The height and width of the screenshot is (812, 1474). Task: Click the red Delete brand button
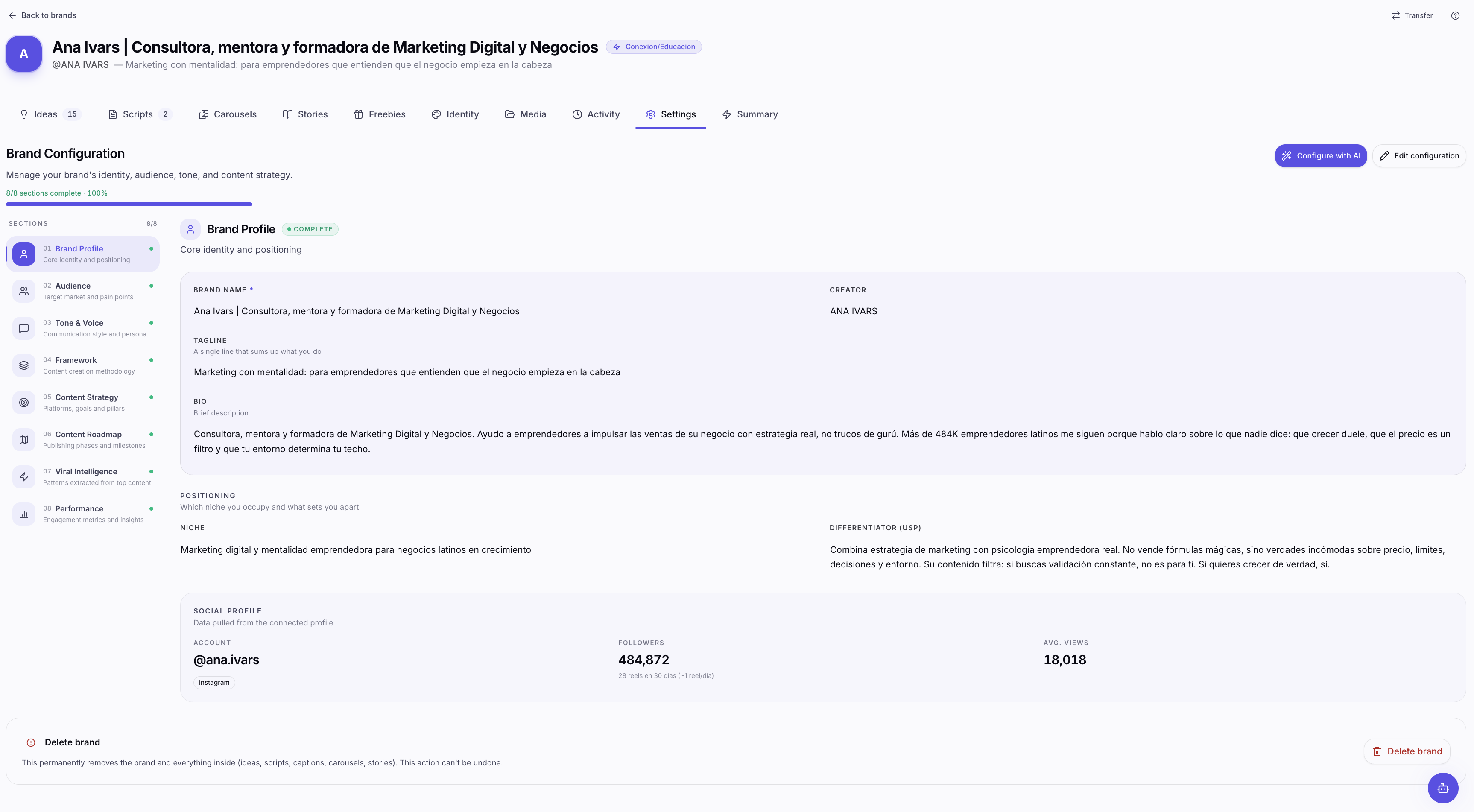1407,751
